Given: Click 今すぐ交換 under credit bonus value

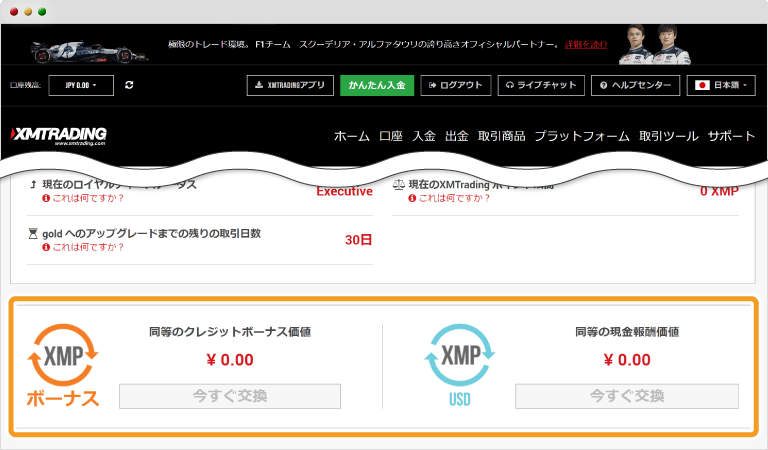Looking at the screenshot, I should point(230,396).
